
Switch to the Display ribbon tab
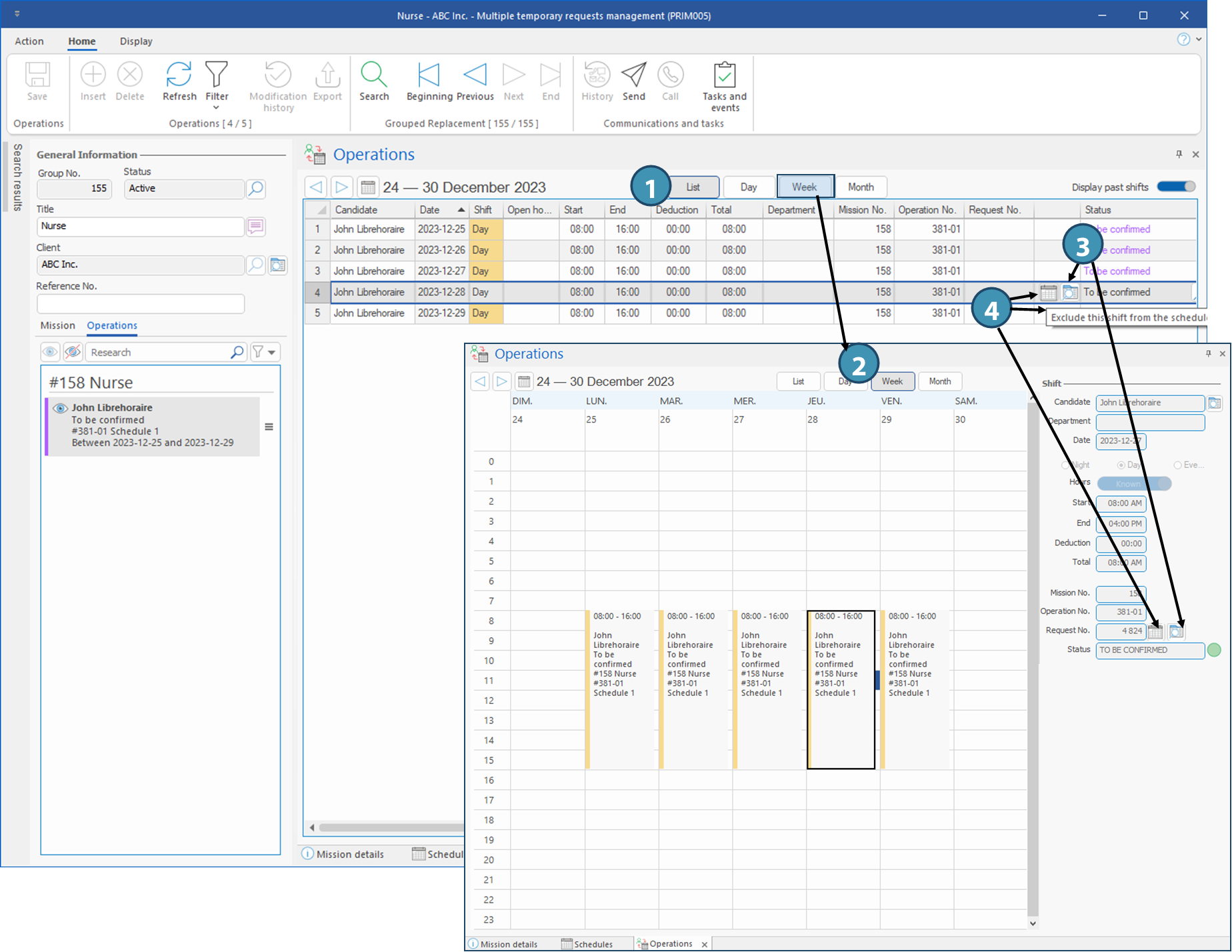136,41
